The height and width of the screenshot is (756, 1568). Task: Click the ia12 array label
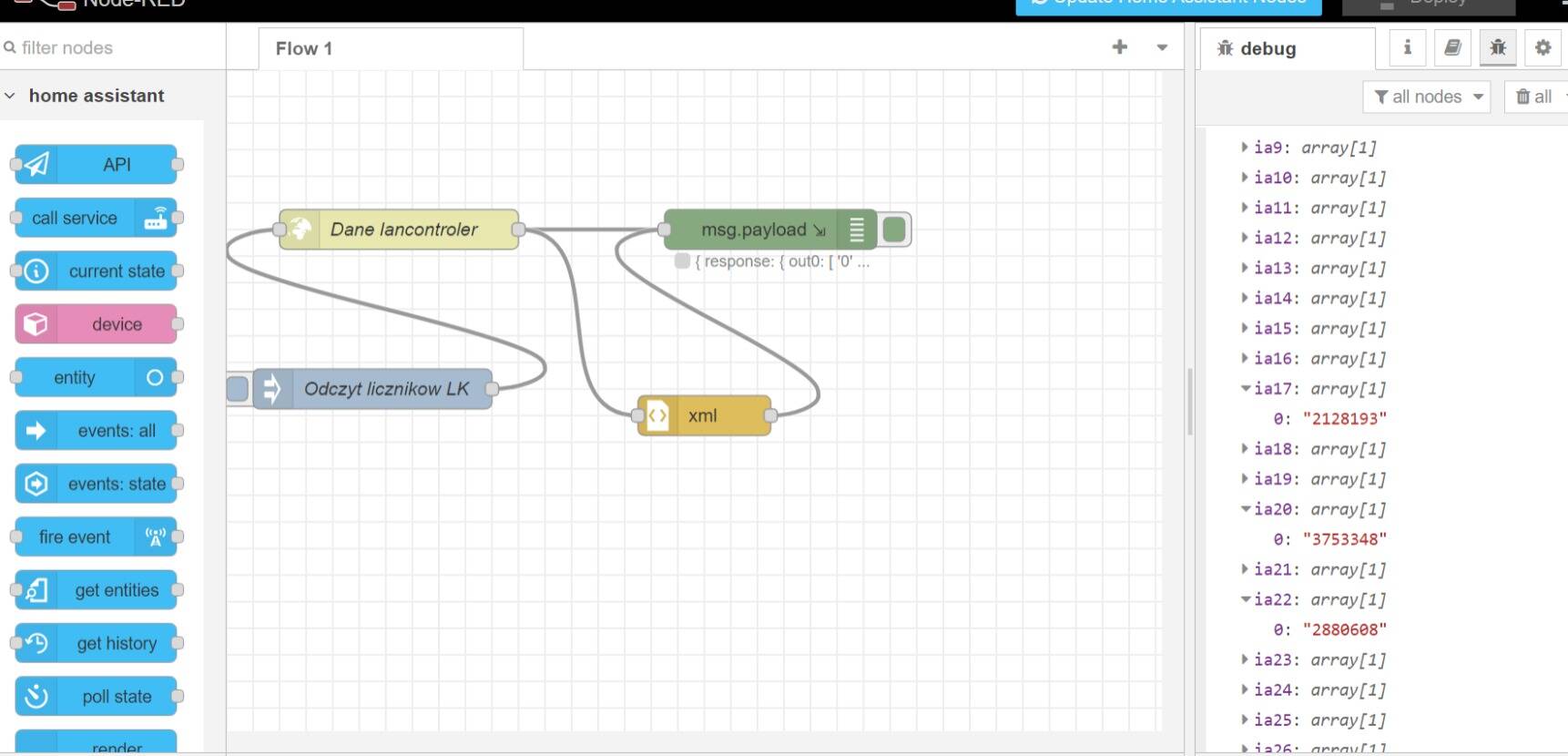click(1274, 238)
